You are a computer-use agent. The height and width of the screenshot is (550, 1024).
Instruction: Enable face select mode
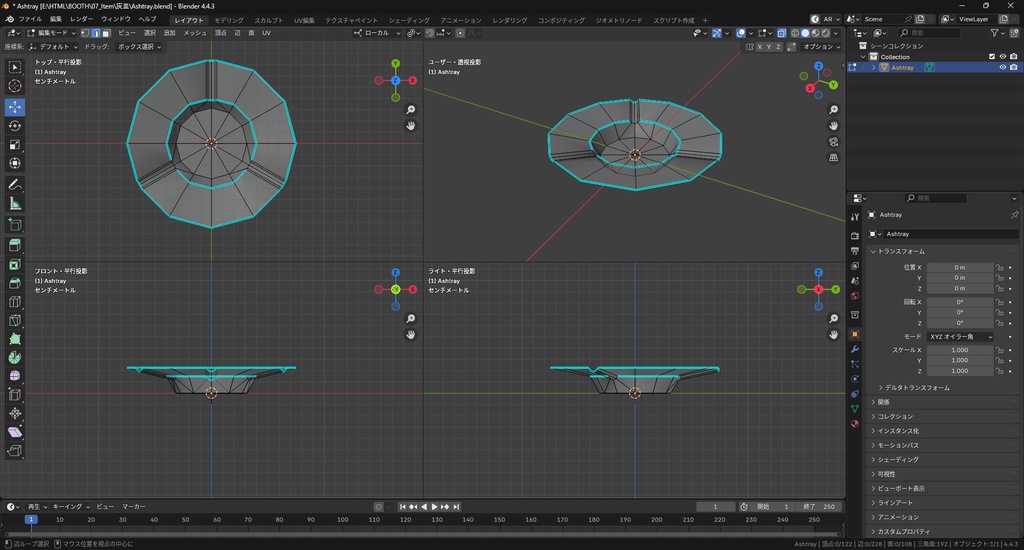[x=106, y=33]
